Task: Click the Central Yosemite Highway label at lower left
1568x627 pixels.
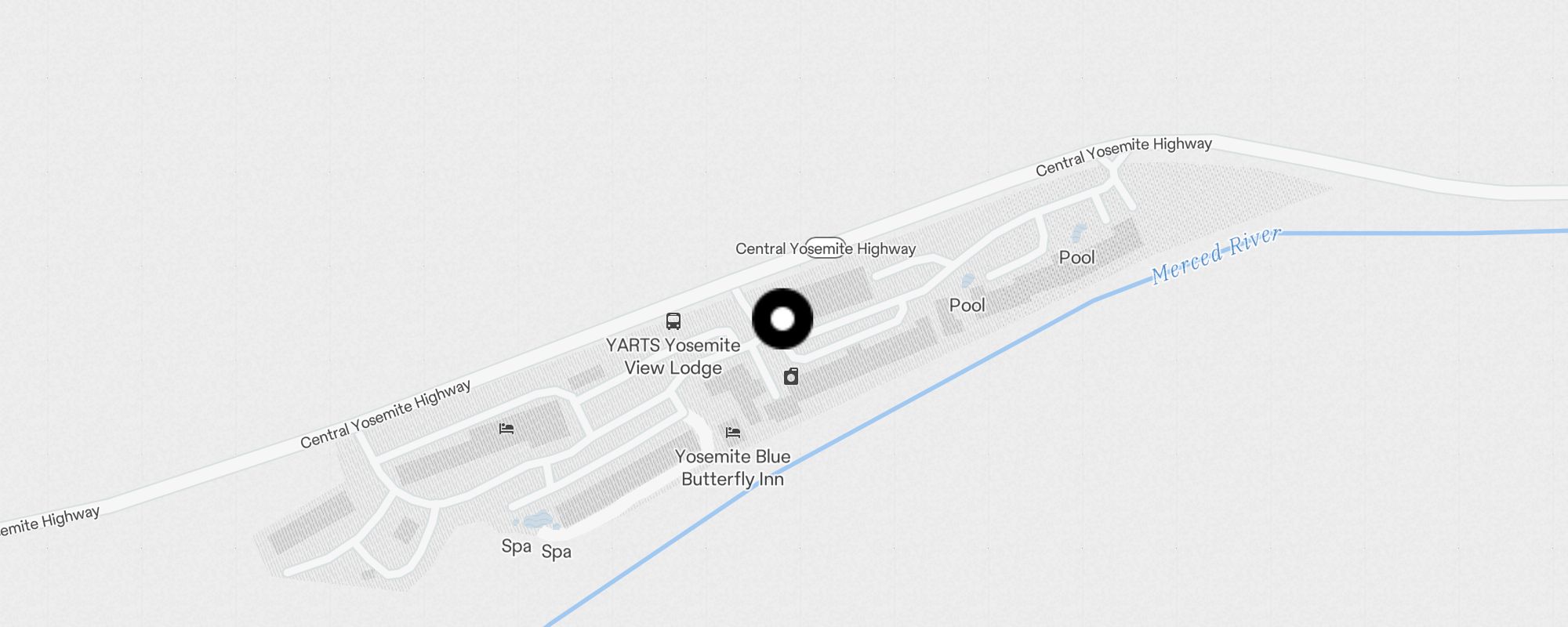Action: pos(386,414)
